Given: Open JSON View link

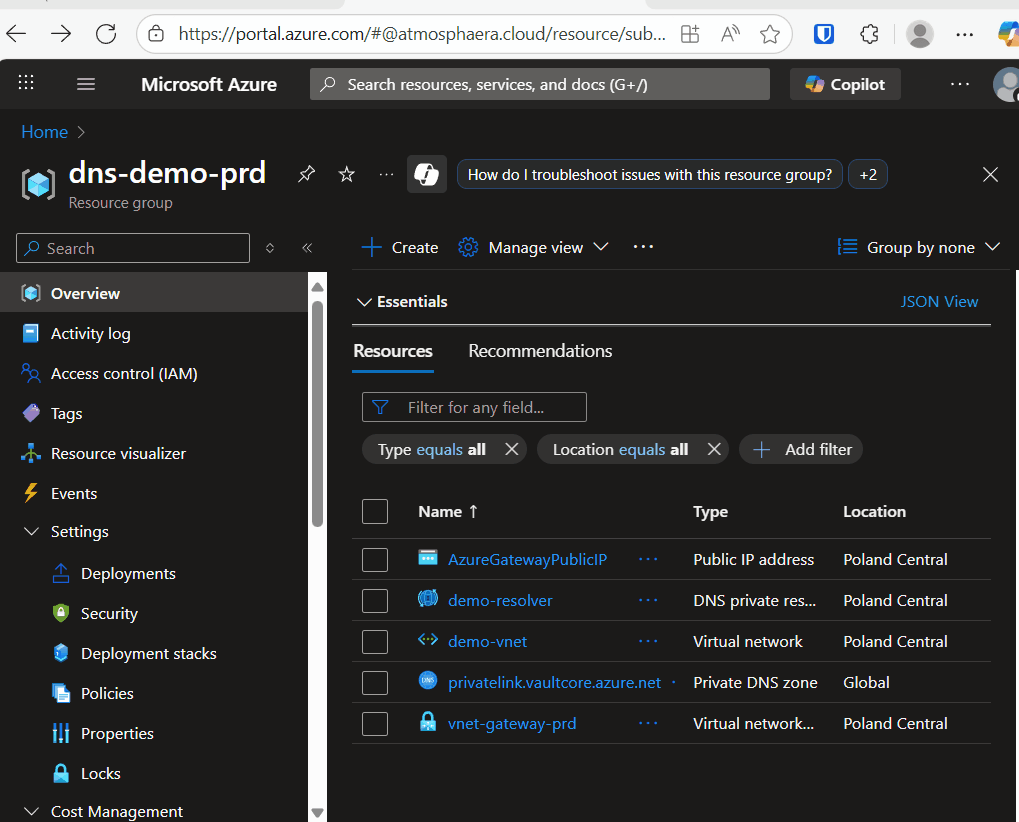Looking at the screenshot, I should [939, 302].
